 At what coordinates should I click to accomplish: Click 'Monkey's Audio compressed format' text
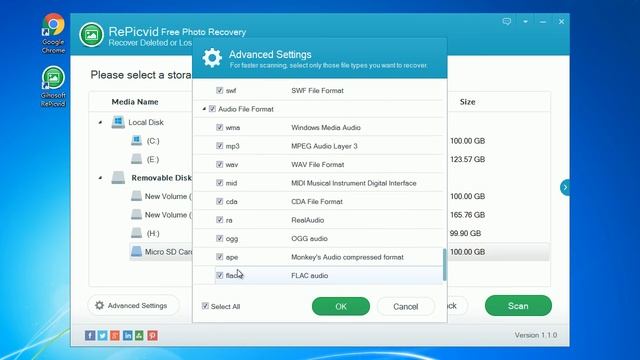pos(347,257)
